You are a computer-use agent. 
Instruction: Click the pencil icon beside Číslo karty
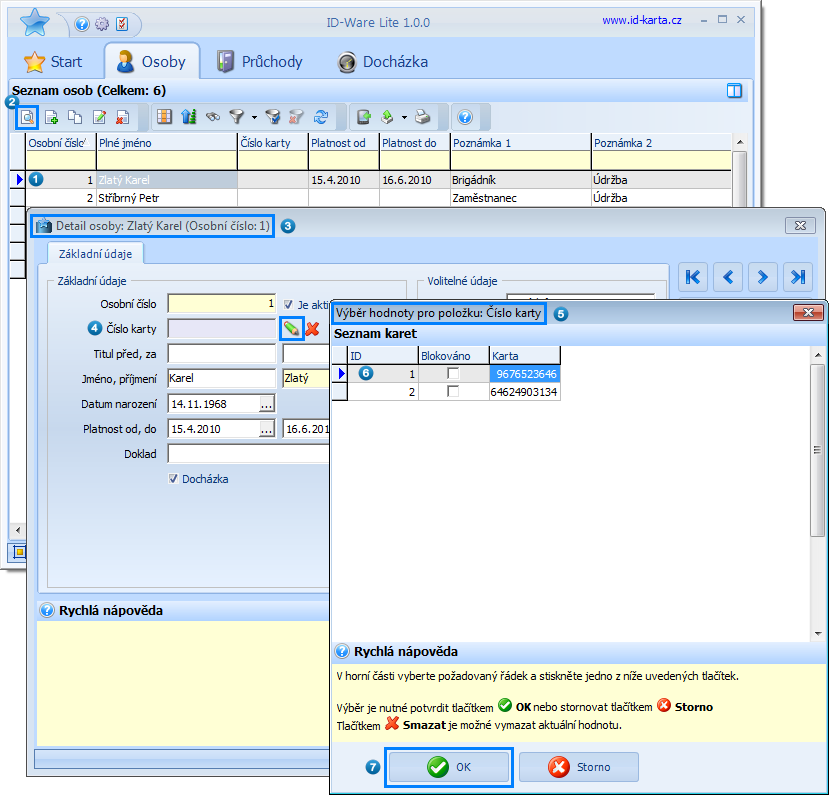(x=291, y=329)
